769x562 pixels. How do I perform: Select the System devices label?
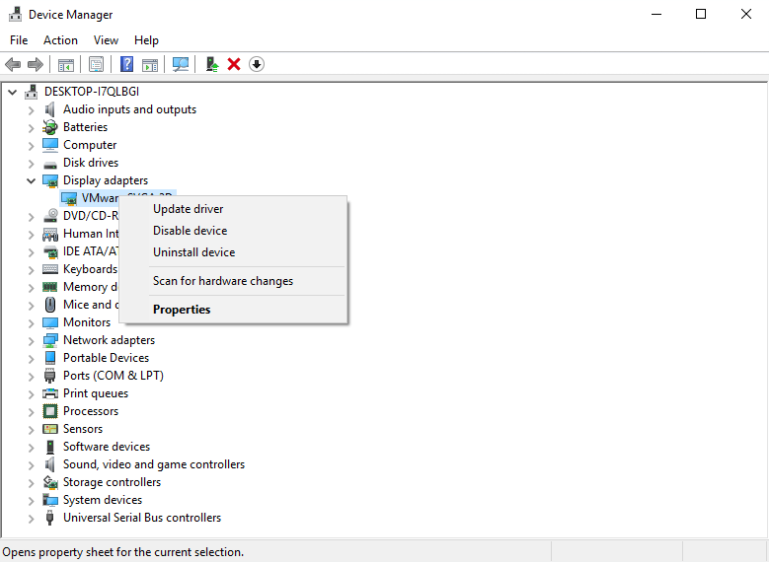point(103,500)
